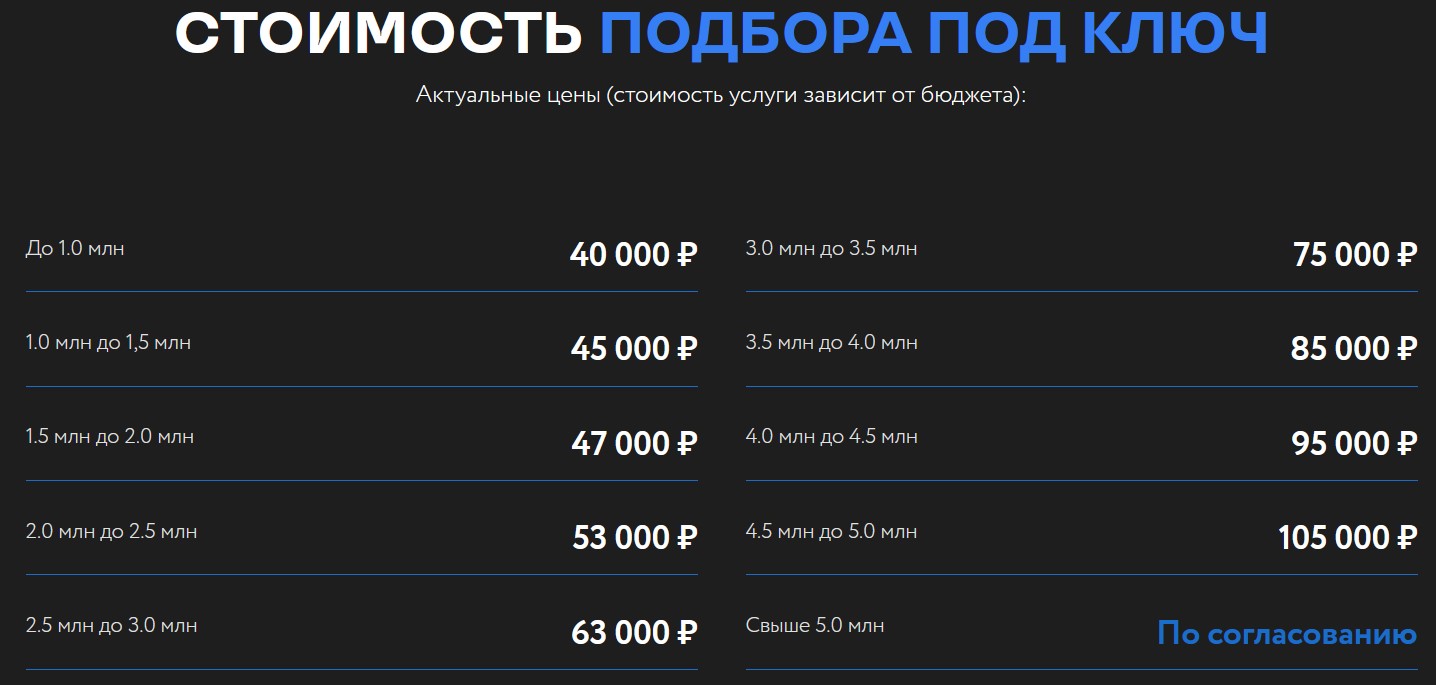The image size is (1436, 685).
Task: Click the 53 000 ₽ price
Action: (634, 538)
